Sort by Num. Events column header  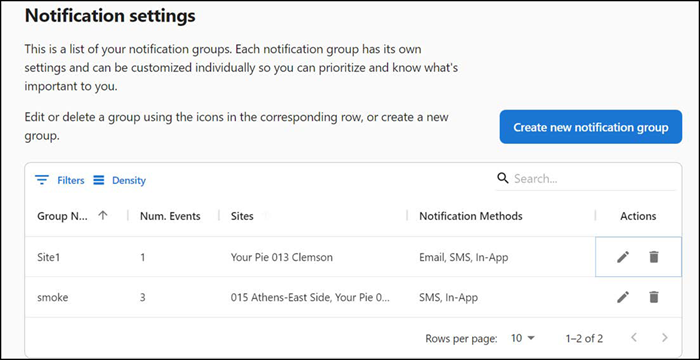170,216
